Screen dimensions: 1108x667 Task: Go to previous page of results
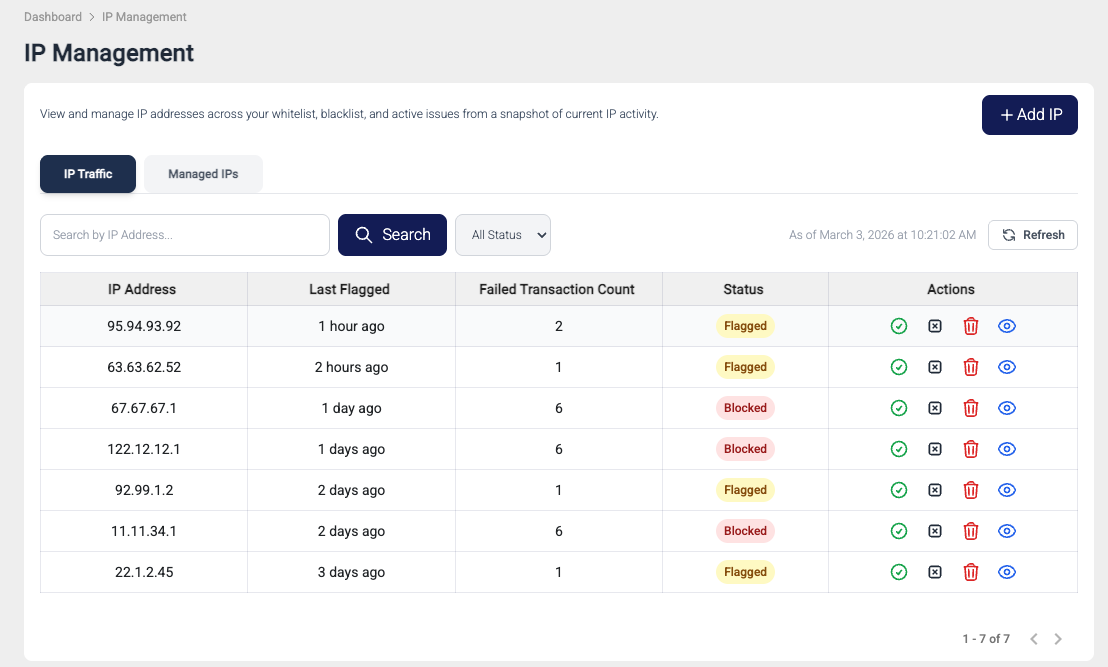[x=1033, y=639]
